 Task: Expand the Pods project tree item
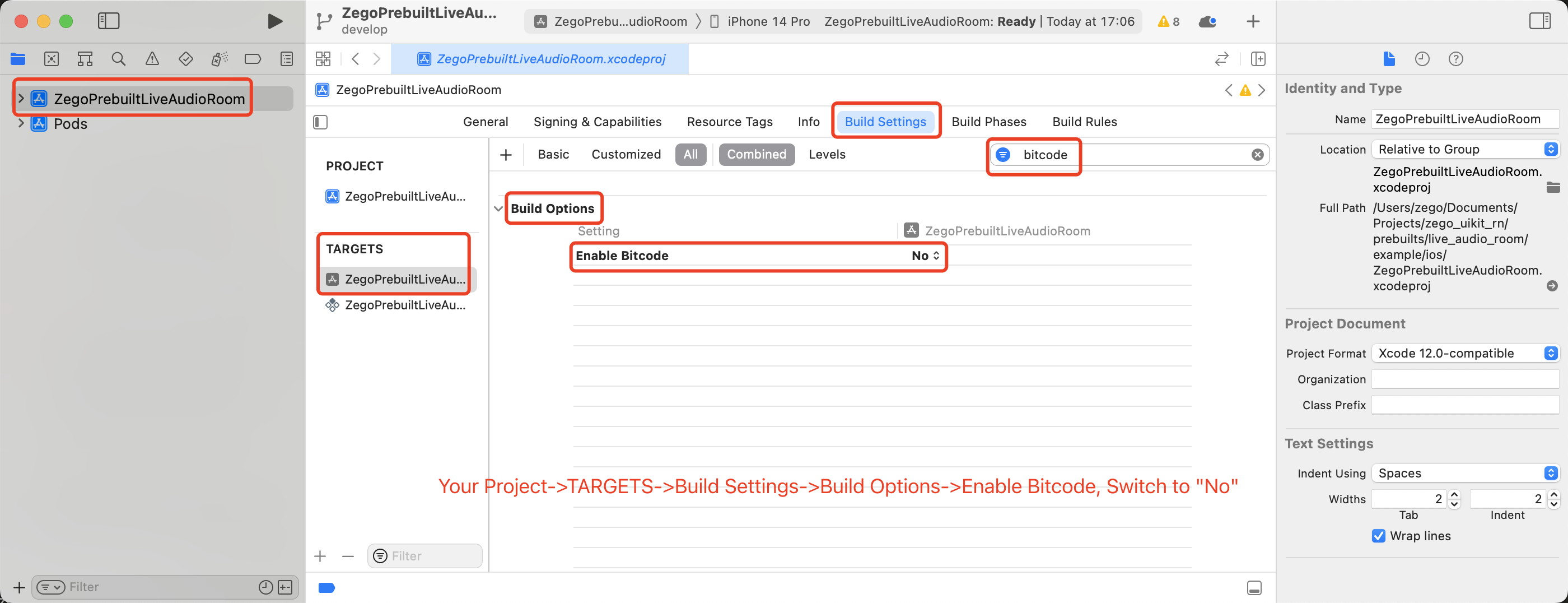(21, 124)
